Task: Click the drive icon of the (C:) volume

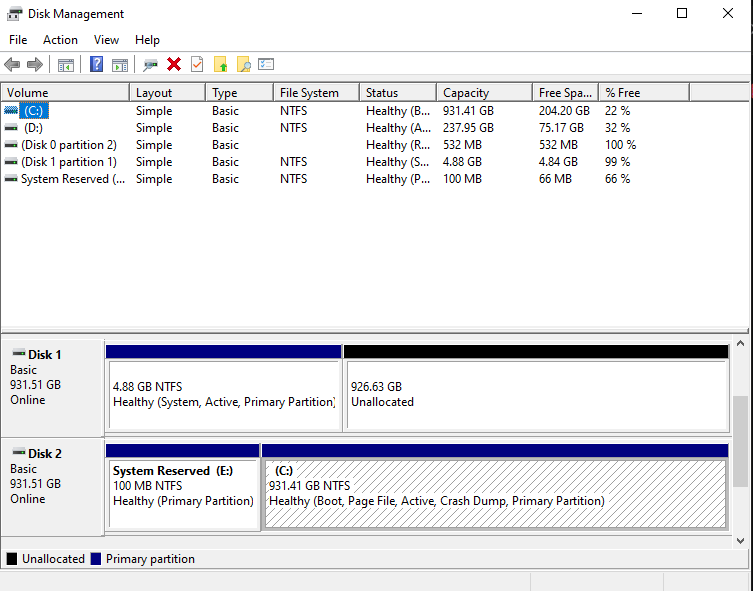Action: coord(11,111)
